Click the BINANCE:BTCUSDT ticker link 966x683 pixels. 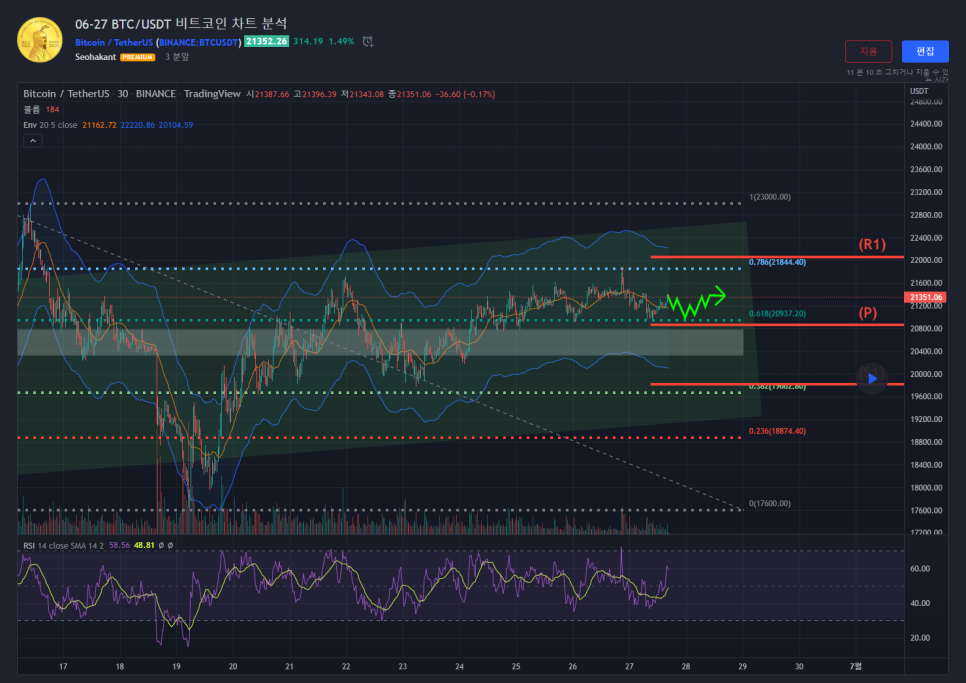coord(200,42)
